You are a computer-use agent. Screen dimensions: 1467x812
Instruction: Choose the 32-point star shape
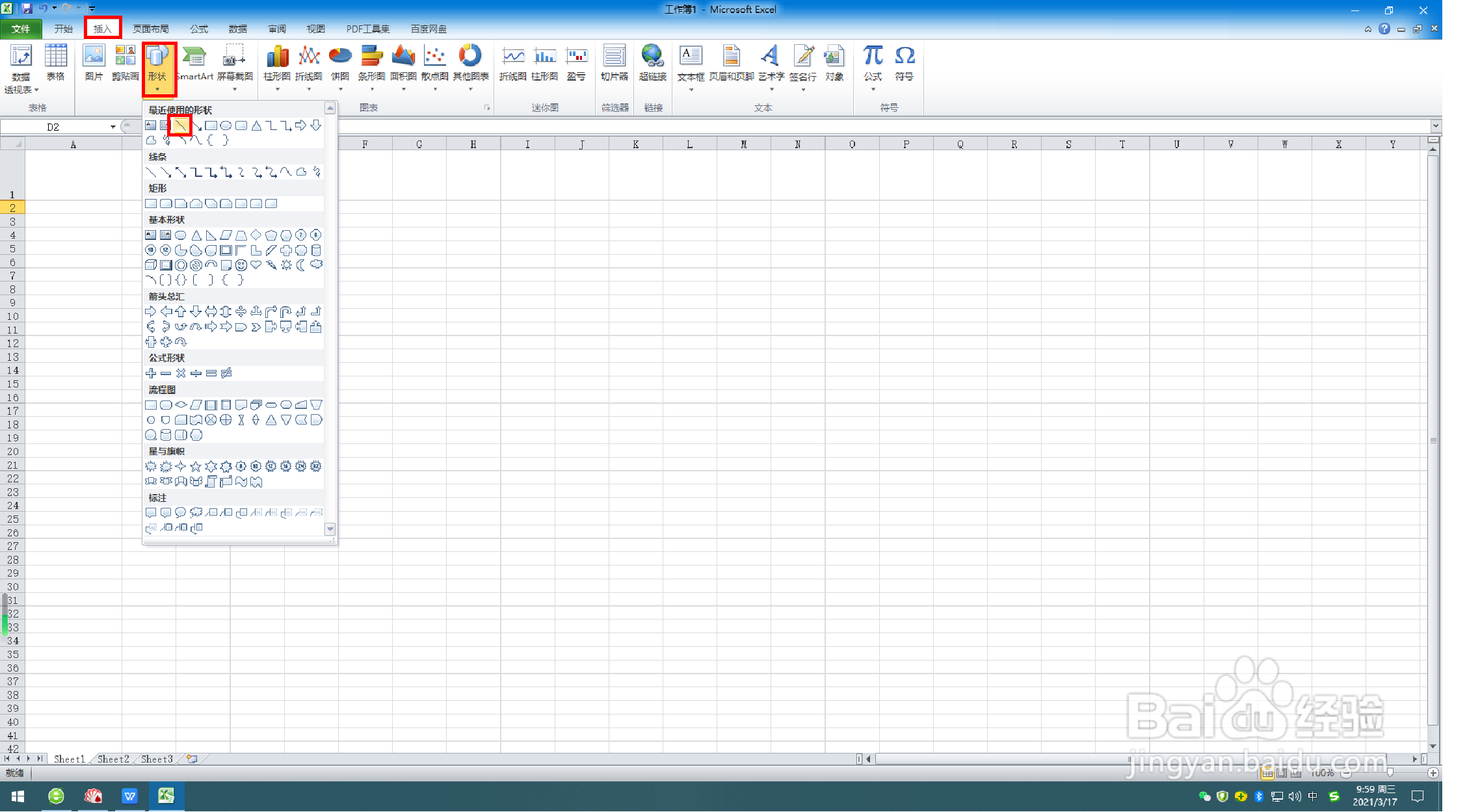[316, 467]
